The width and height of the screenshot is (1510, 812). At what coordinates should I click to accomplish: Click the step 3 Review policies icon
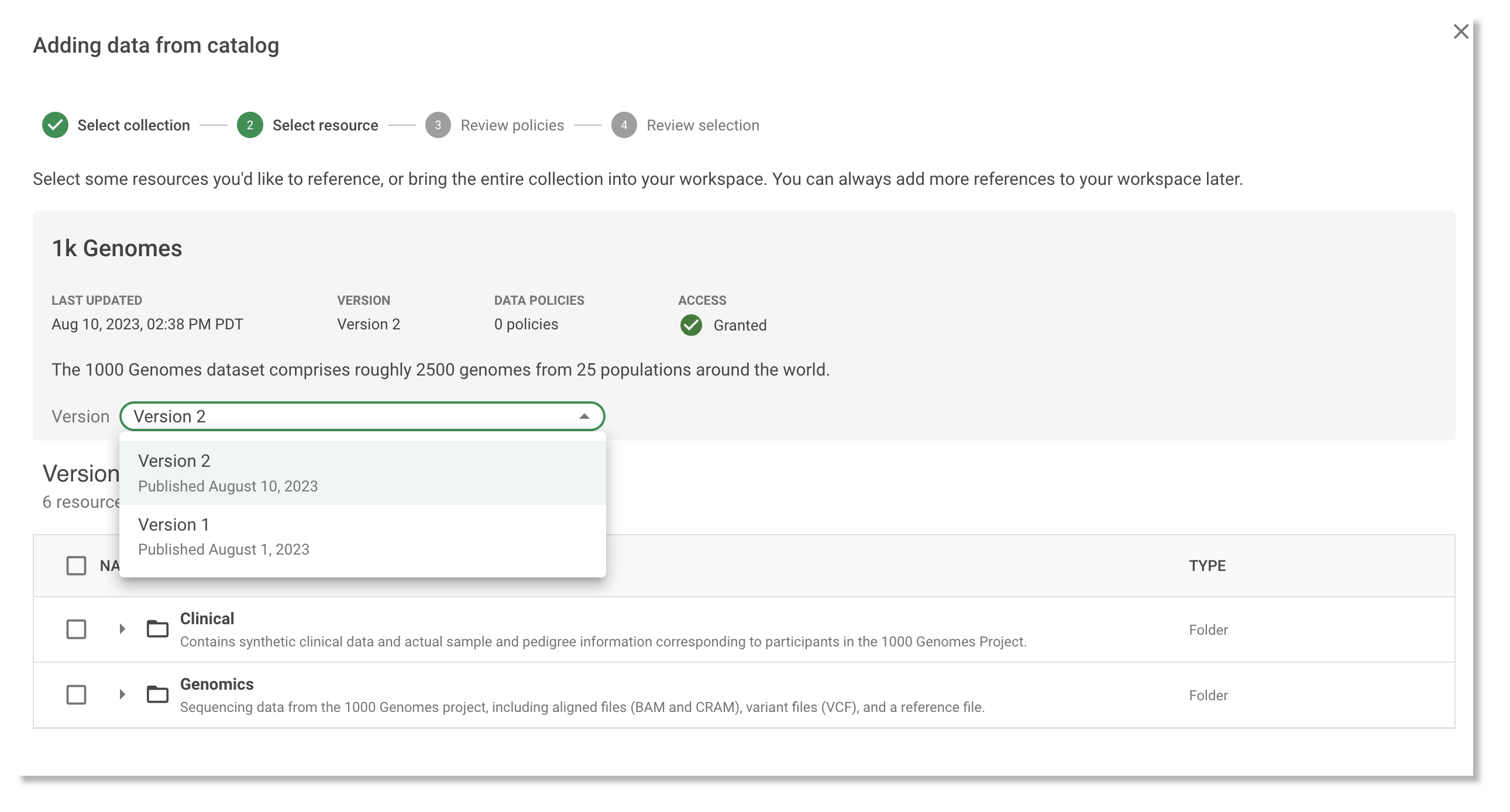tap(437, 125)
